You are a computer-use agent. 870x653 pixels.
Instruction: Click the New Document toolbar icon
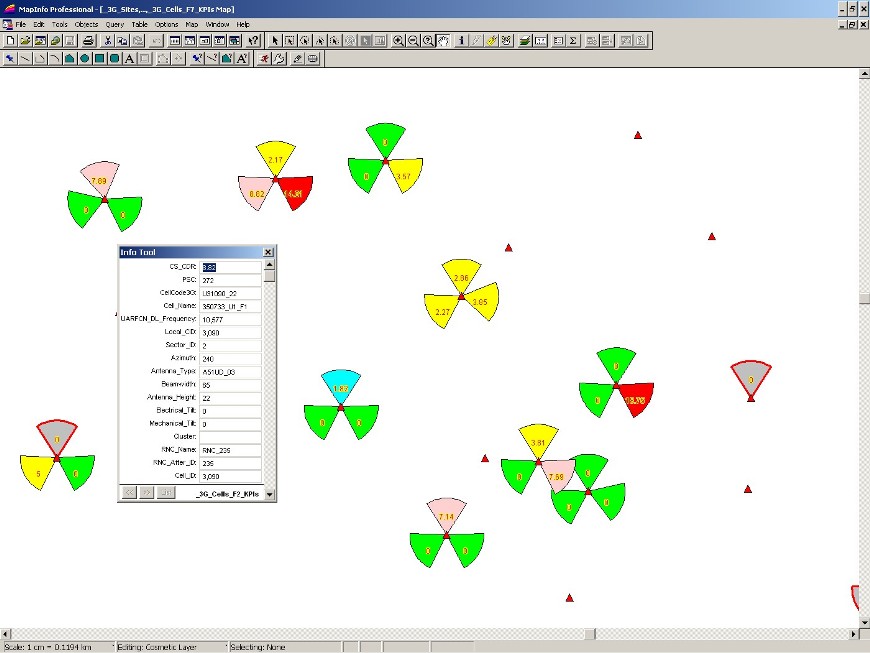coord(10,41)
